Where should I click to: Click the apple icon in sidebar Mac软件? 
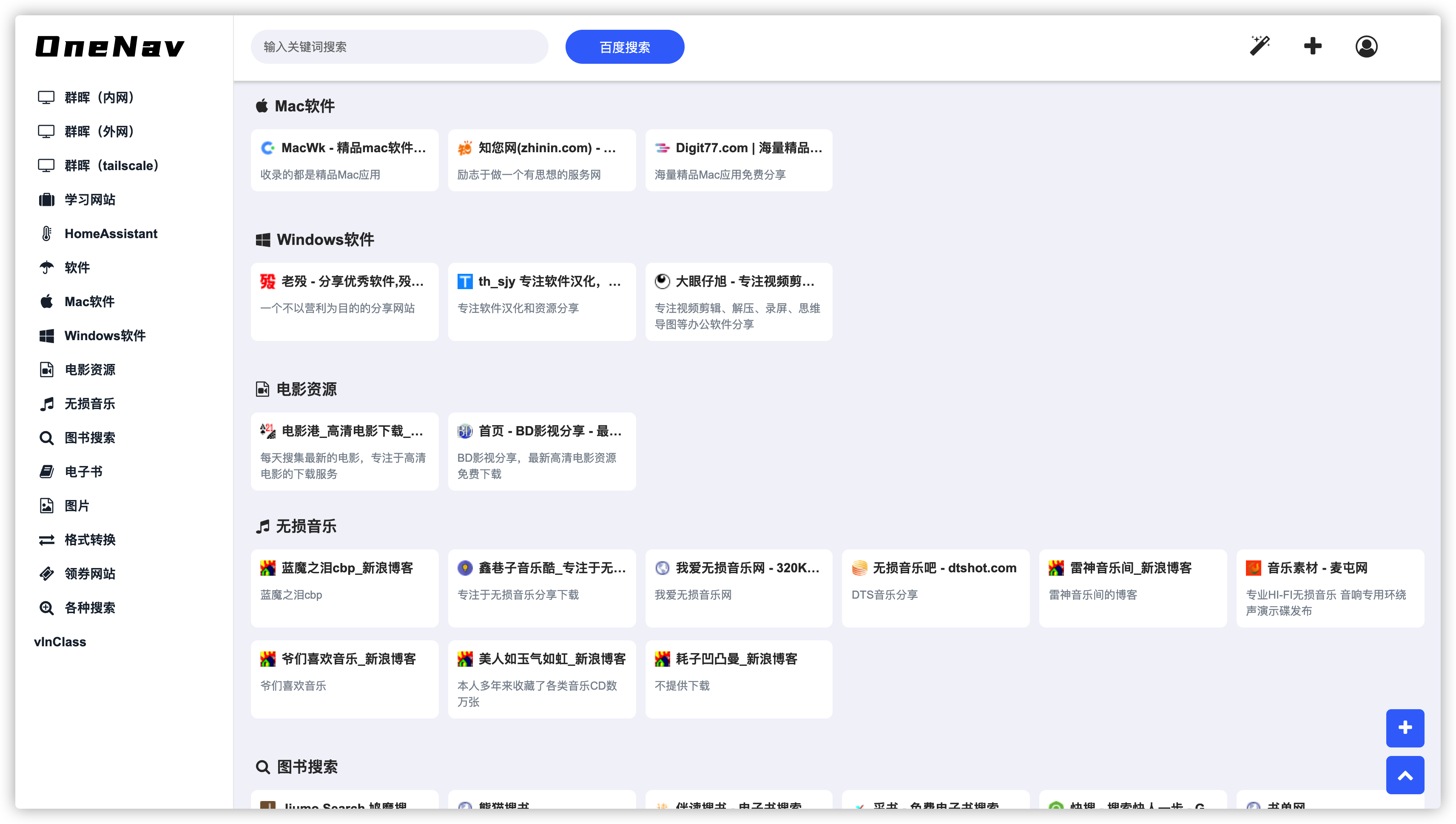(x=46, y=301)
